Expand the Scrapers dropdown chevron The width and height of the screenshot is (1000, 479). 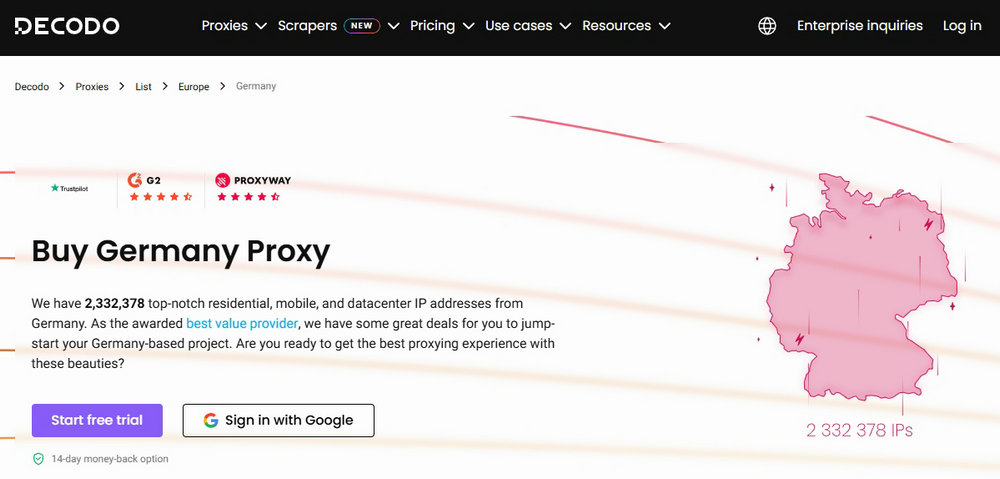393,26
